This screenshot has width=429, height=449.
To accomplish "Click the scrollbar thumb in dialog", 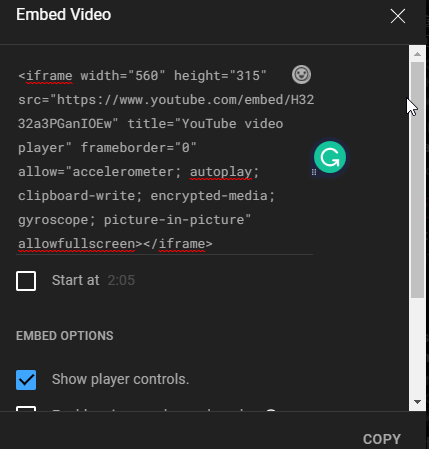I will [417, 180].
